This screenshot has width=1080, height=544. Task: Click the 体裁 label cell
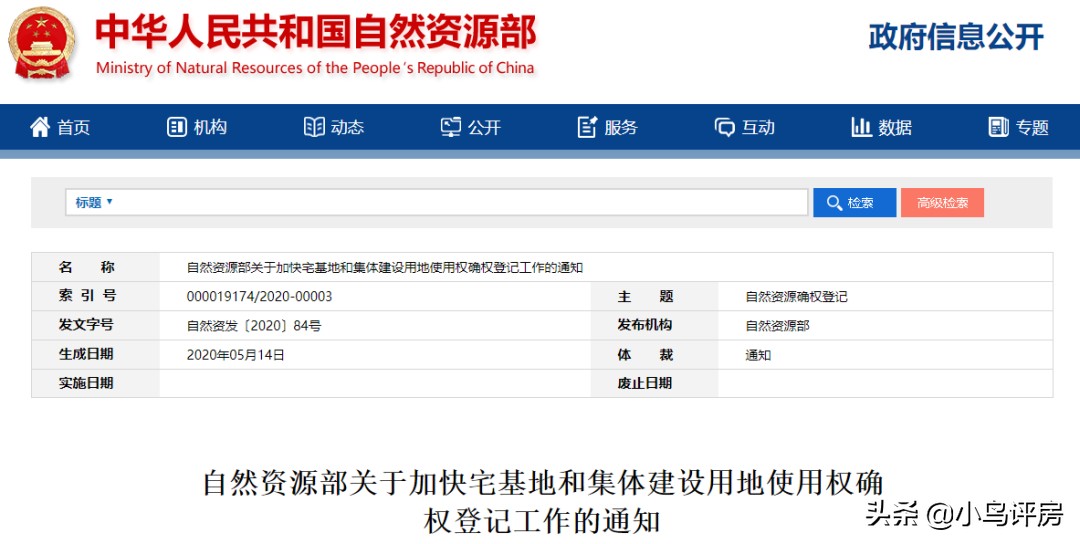654,355
